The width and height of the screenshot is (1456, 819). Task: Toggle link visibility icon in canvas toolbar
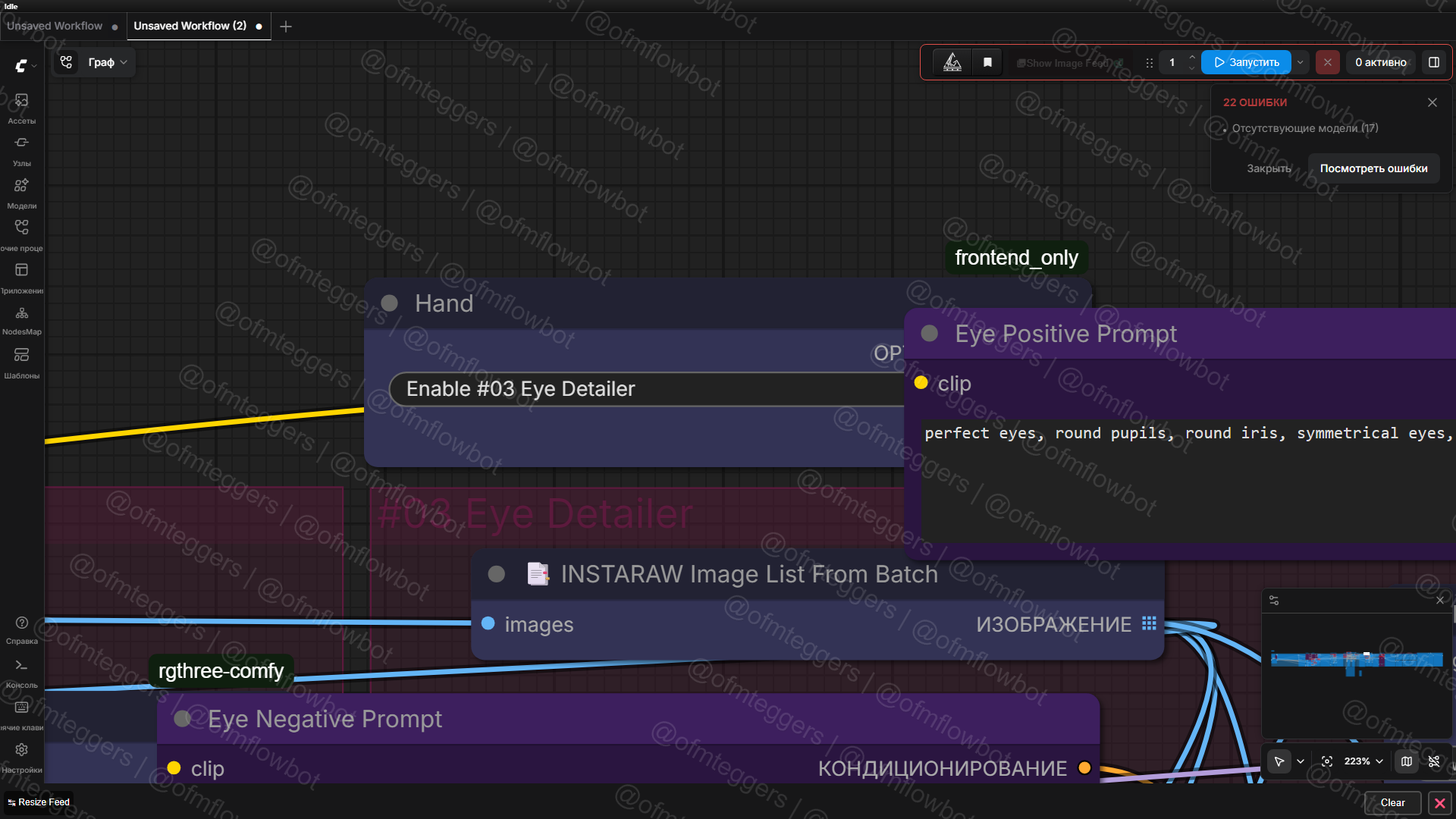(1434, 761)
